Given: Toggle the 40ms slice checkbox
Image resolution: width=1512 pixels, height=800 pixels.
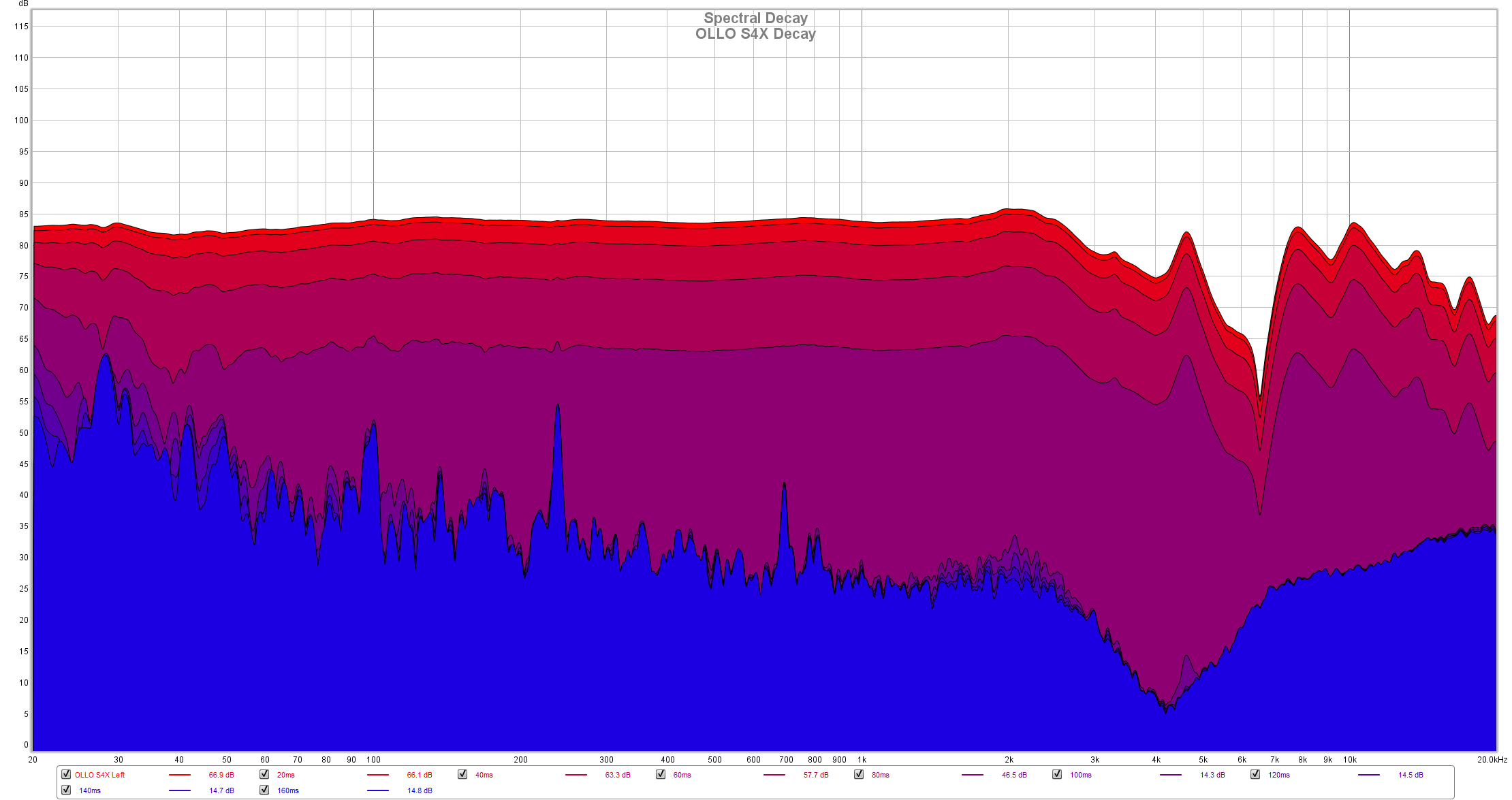Looking at the screenshot, I should pos(462,774).
